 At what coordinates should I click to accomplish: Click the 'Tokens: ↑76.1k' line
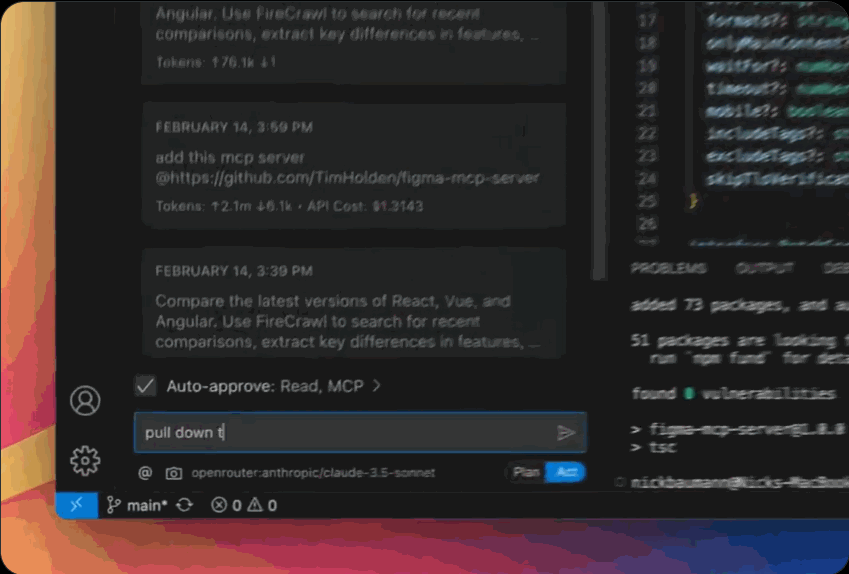216,62
